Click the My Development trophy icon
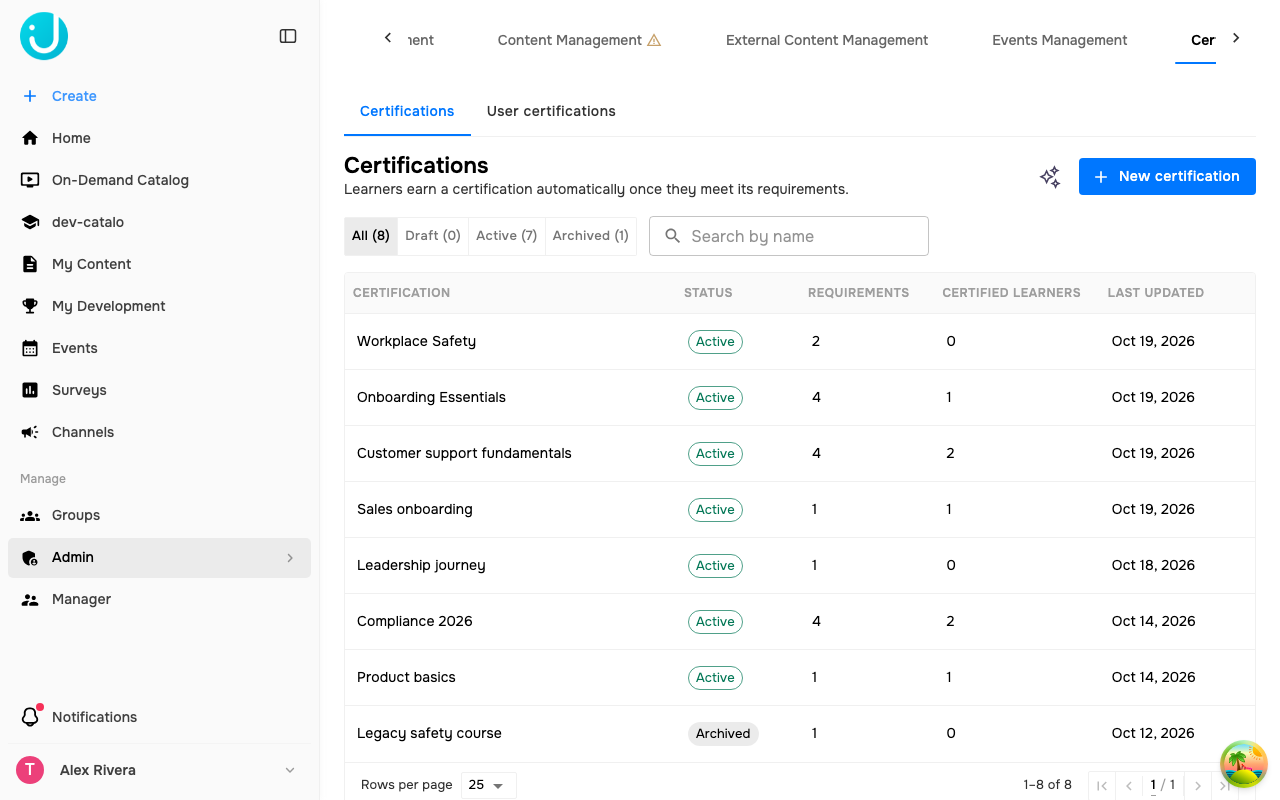 click(30, 306)
